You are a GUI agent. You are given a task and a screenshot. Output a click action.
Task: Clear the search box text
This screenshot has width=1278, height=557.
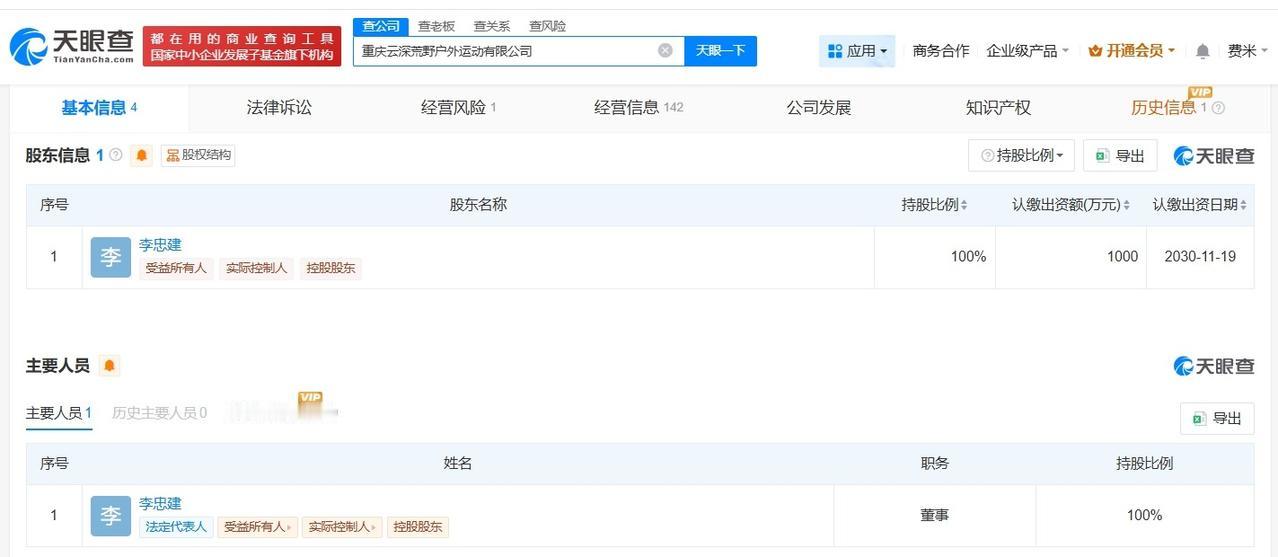click(x=665, y=50)
